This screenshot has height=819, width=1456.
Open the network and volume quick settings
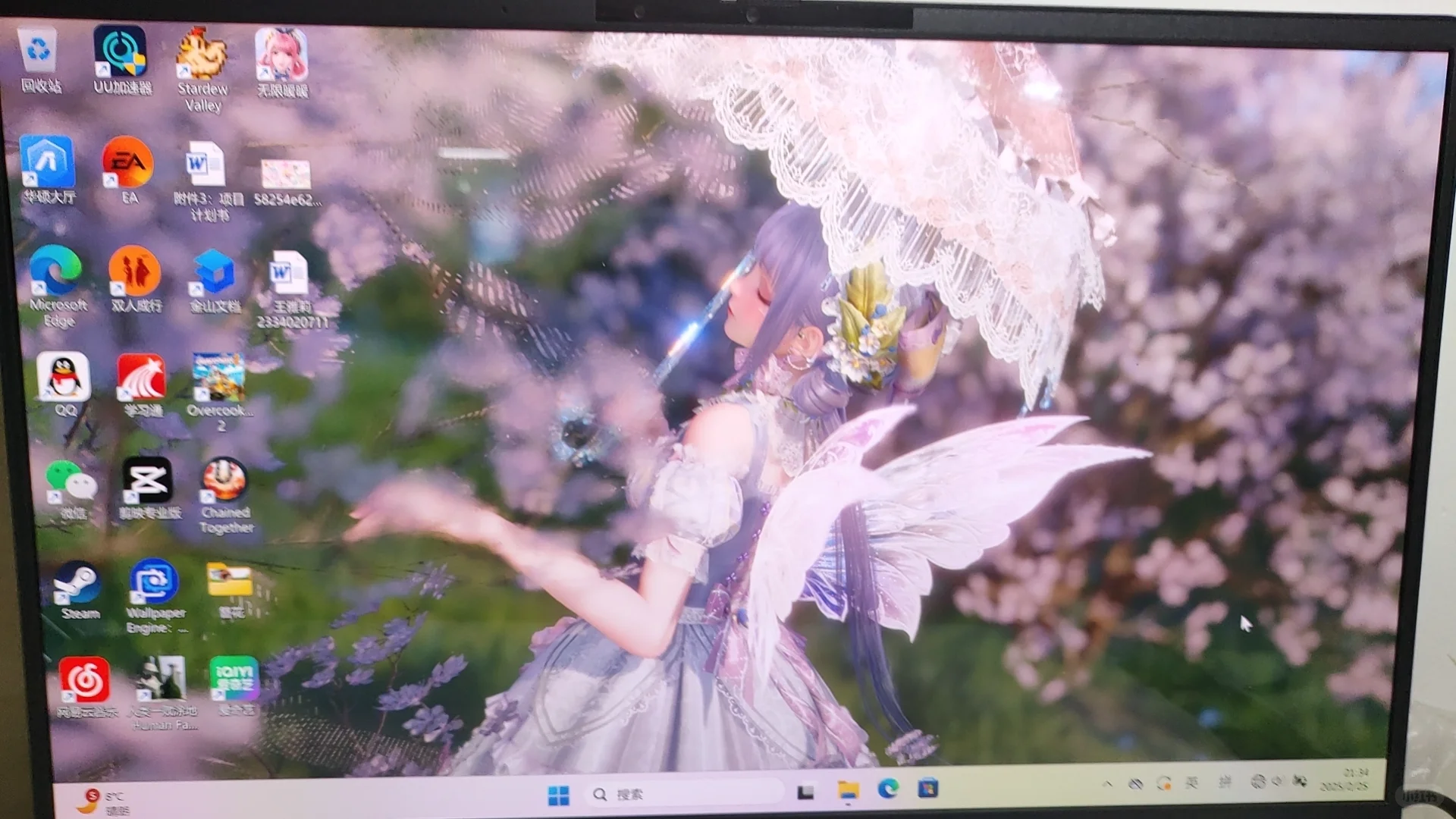point(1279,780)
